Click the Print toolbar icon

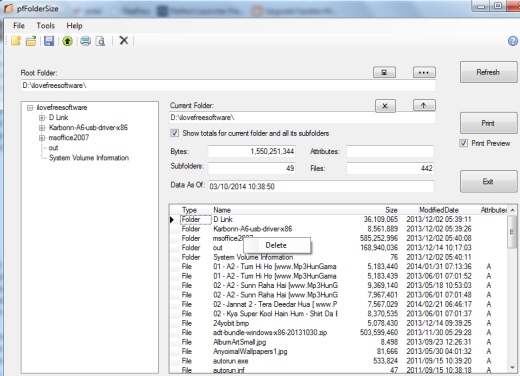(x=85, y=41)
